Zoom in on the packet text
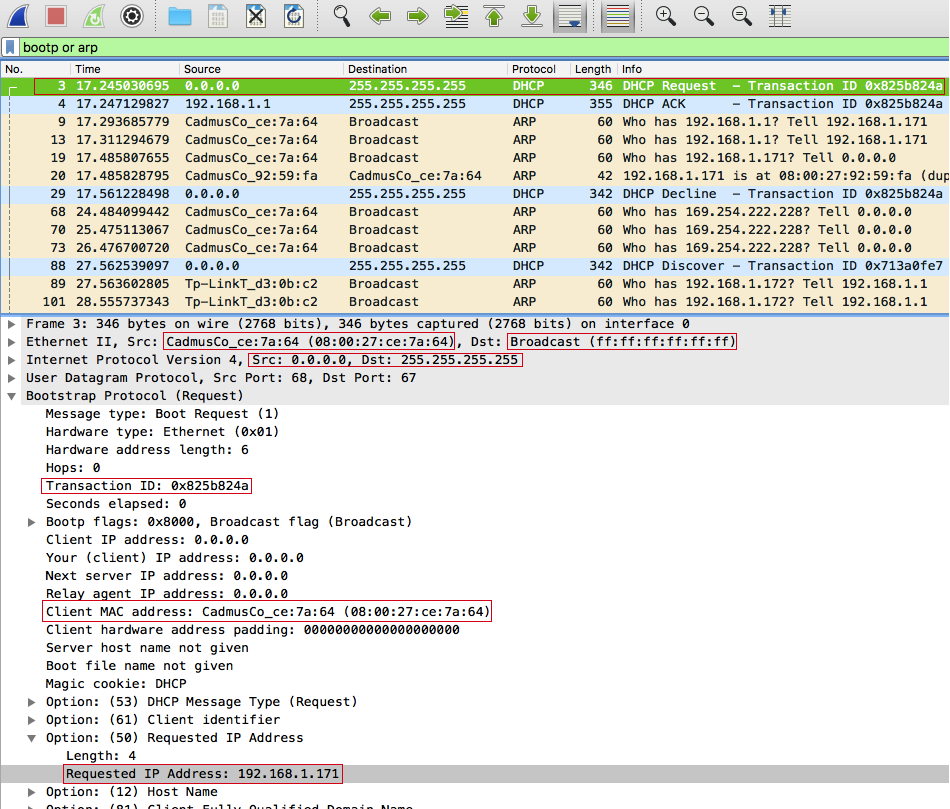The image size is (950, 809). coord(665,16)
